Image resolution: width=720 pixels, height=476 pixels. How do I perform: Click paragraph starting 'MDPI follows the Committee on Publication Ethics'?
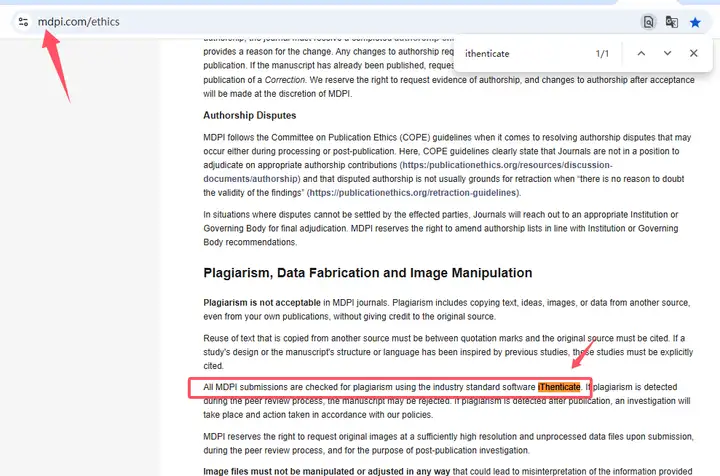[447, 165]
